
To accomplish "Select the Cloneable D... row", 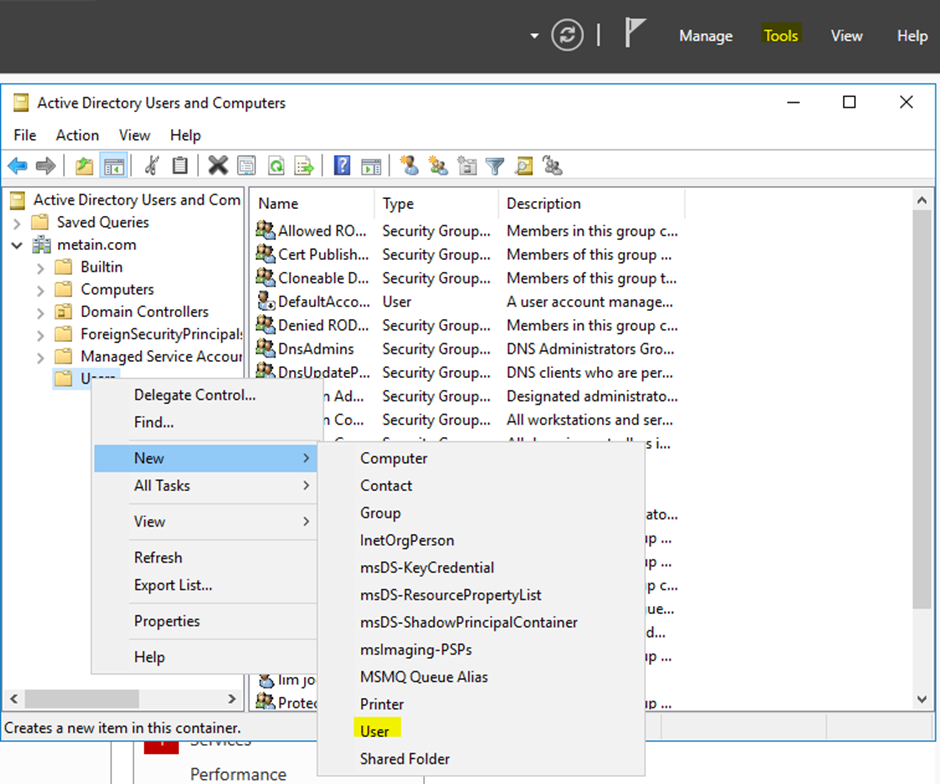I will 468,278.
